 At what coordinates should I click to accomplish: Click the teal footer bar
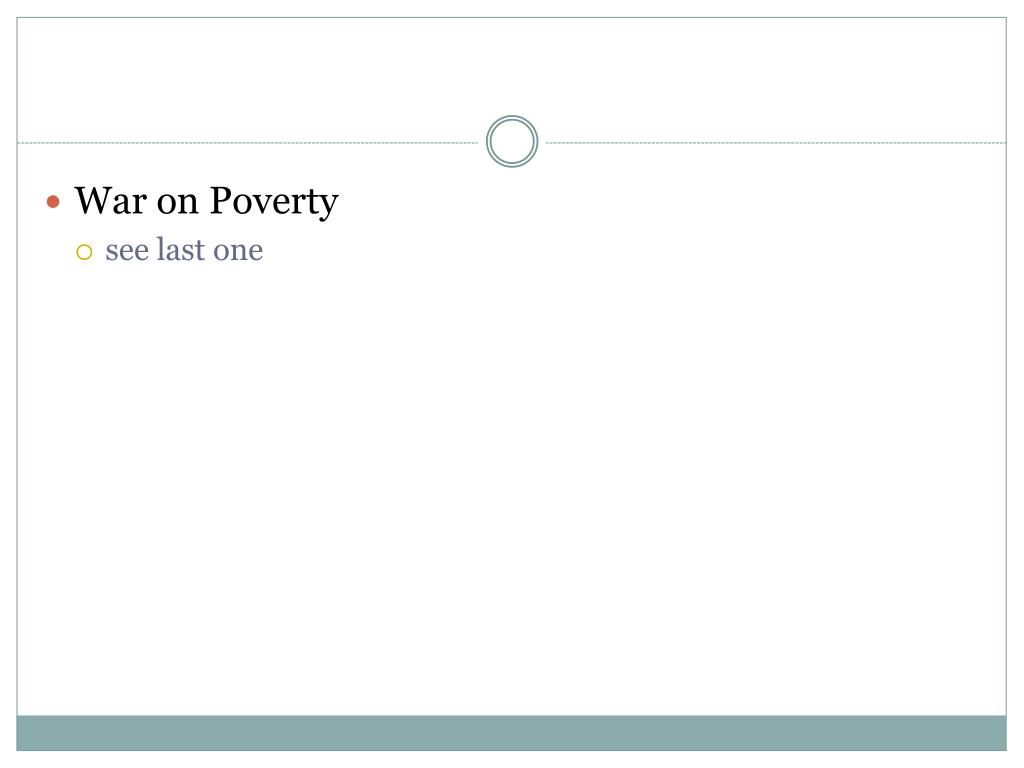[x=511, y=733]
